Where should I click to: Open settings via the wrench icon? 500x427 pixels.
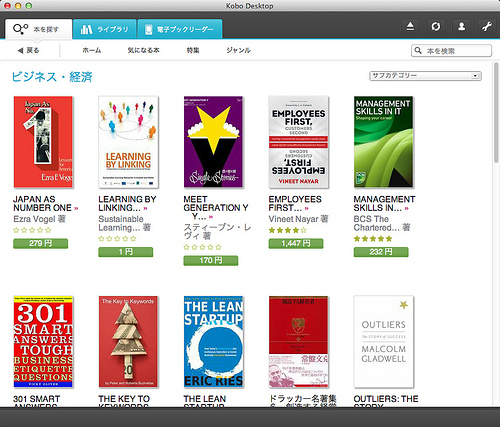point(487,26)
